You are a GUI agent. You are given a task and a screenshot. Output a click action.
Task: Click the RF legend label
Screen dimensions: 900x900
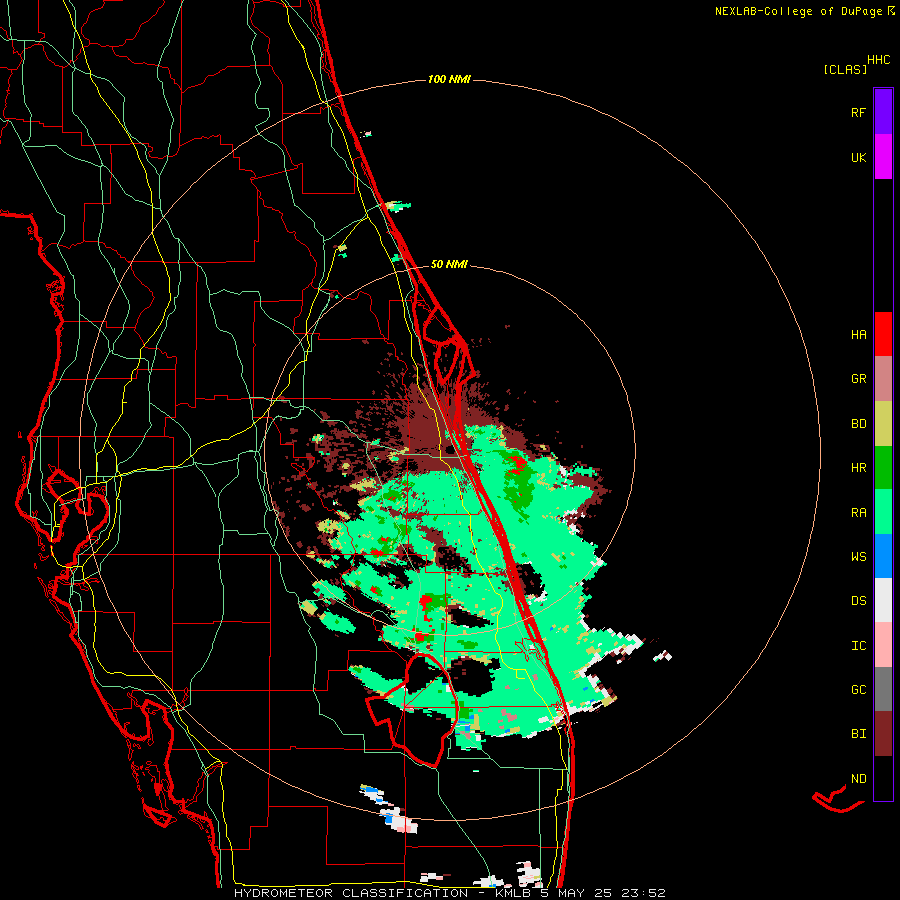[x=858, y=112]
